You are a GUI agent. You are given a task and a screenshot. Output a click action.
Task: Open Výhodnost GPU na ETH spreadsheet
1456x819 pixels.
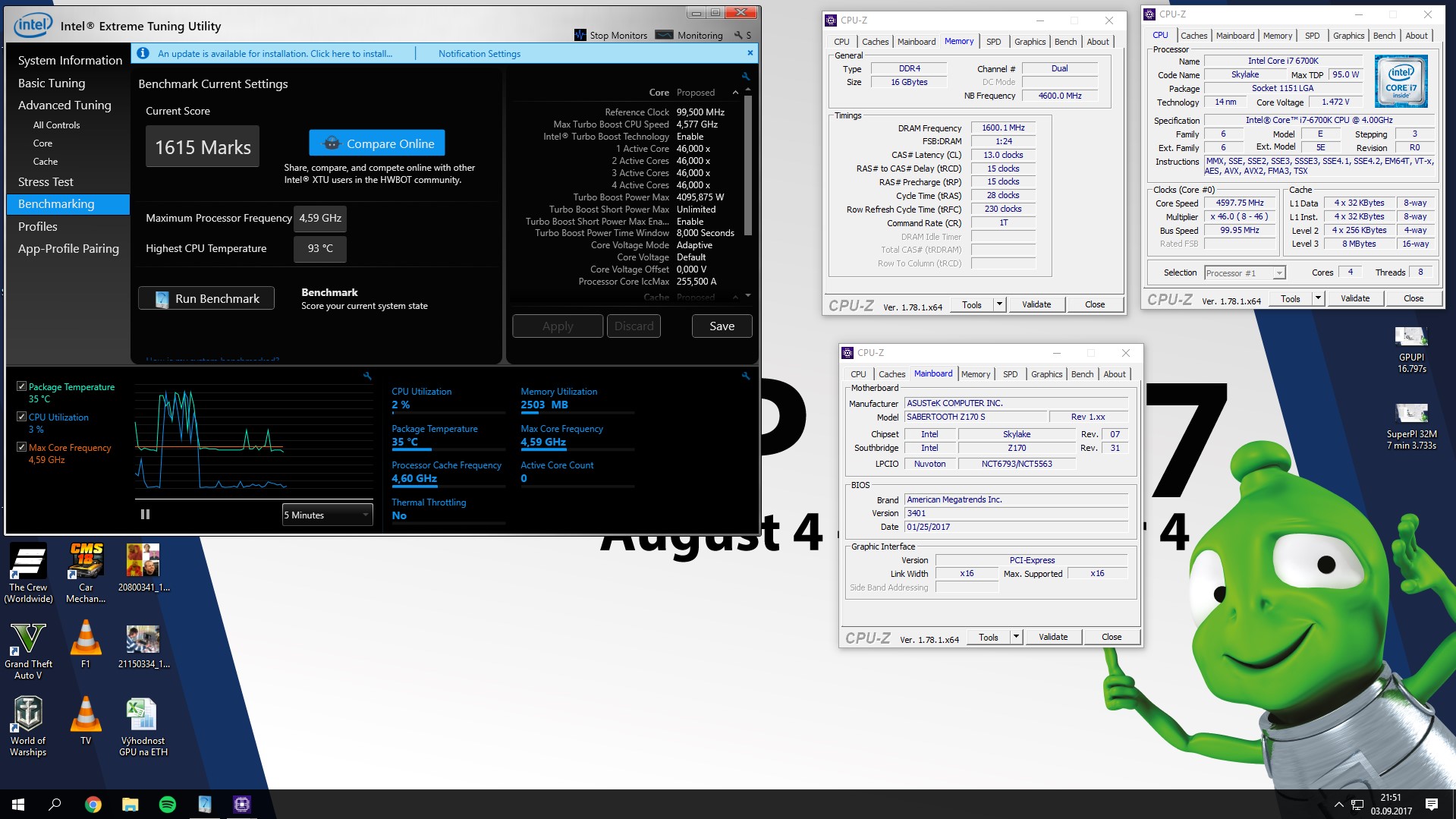(x=143, y=727)
